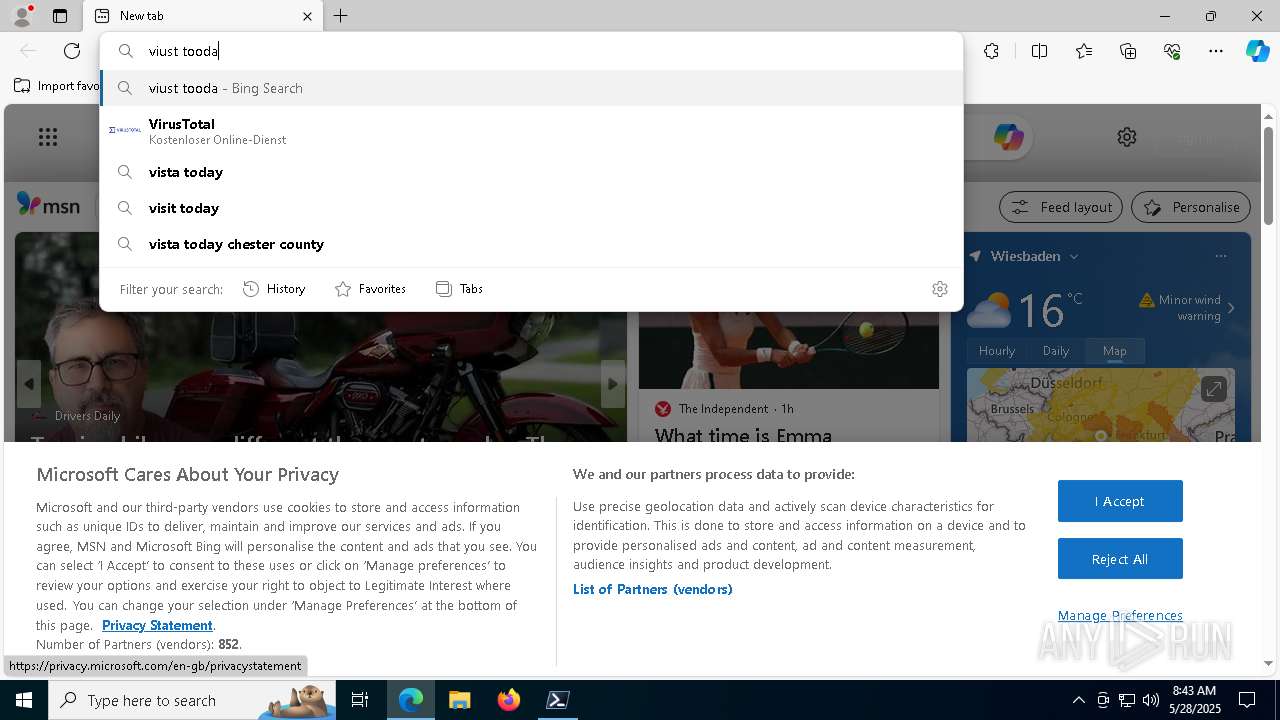Switch weather to Daily tab
Viewport: 1280px width, 720px height.
1056,351
